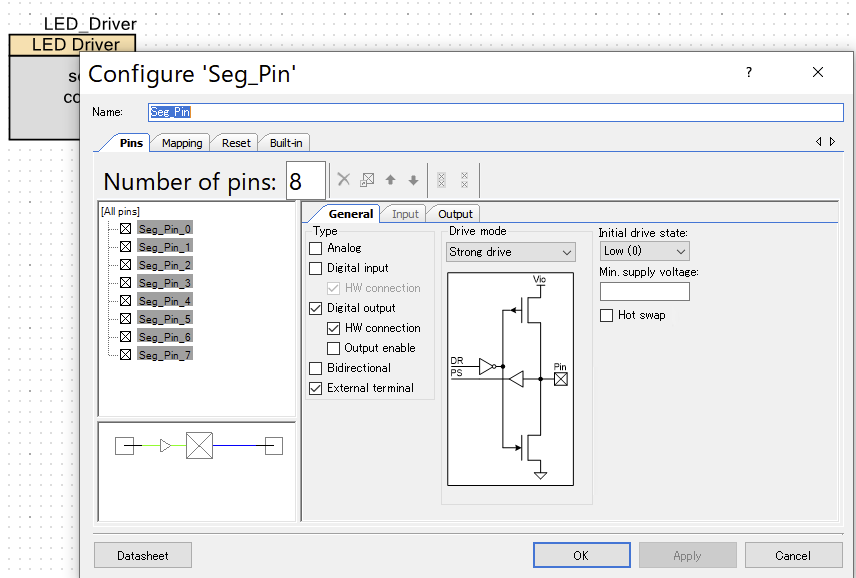This screenshot has width=856, height=578.
Task: Select Seg_Pin_3 in the pin tree
Action: tap(164, 283)
